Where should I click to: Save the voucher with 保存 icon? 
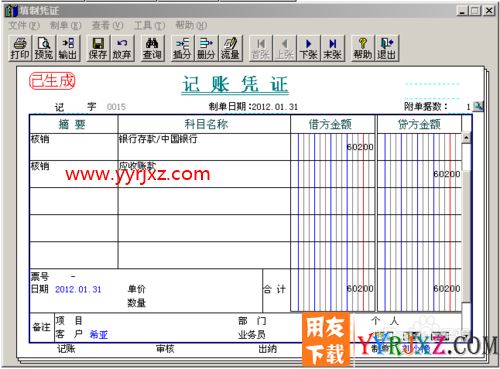click(x=98, y=48)
